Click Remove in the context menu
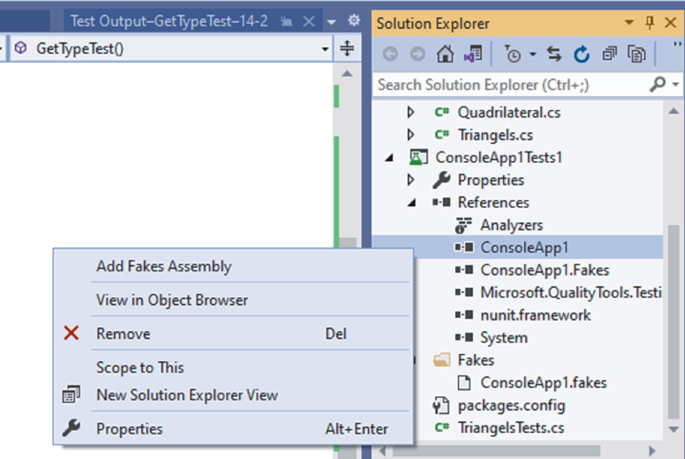The image size is (685, 459). click(123, 334)
